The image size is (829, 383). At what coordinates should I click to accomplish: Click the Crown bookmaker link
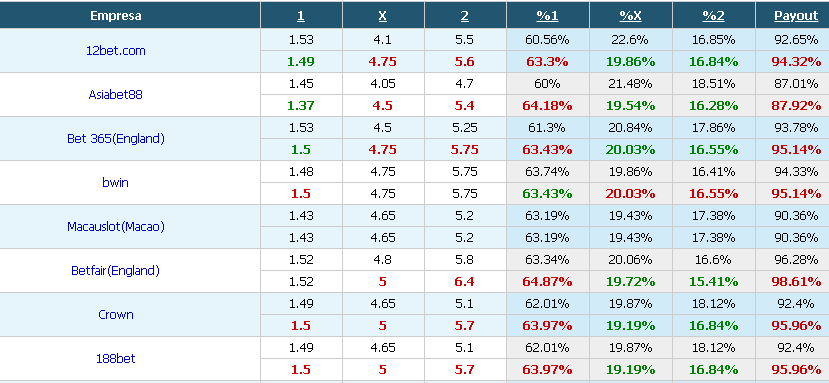pyautogui.click(x=115, y=314)
